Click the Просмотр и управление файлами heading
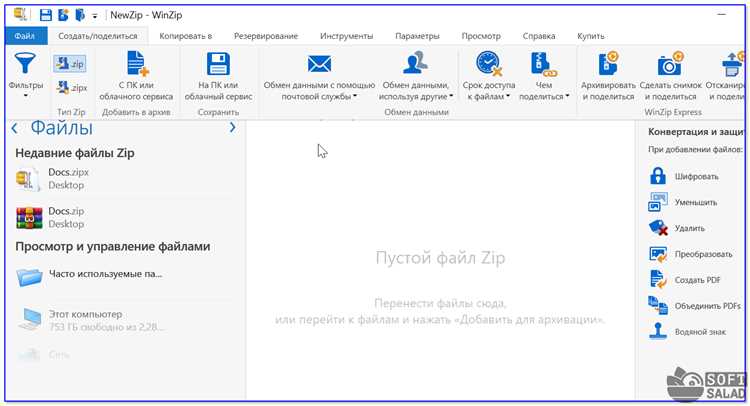750x406 pixels. click(x=113, y=246)
